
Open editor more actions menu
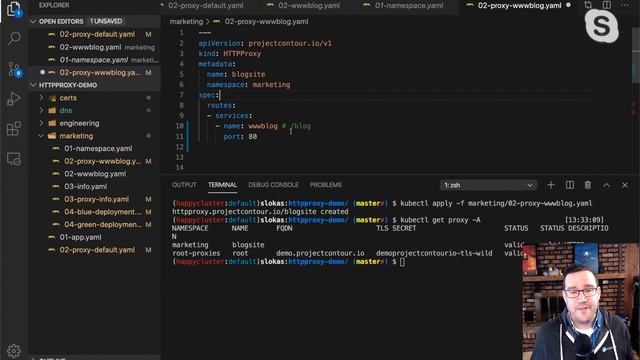pos(625,5)
